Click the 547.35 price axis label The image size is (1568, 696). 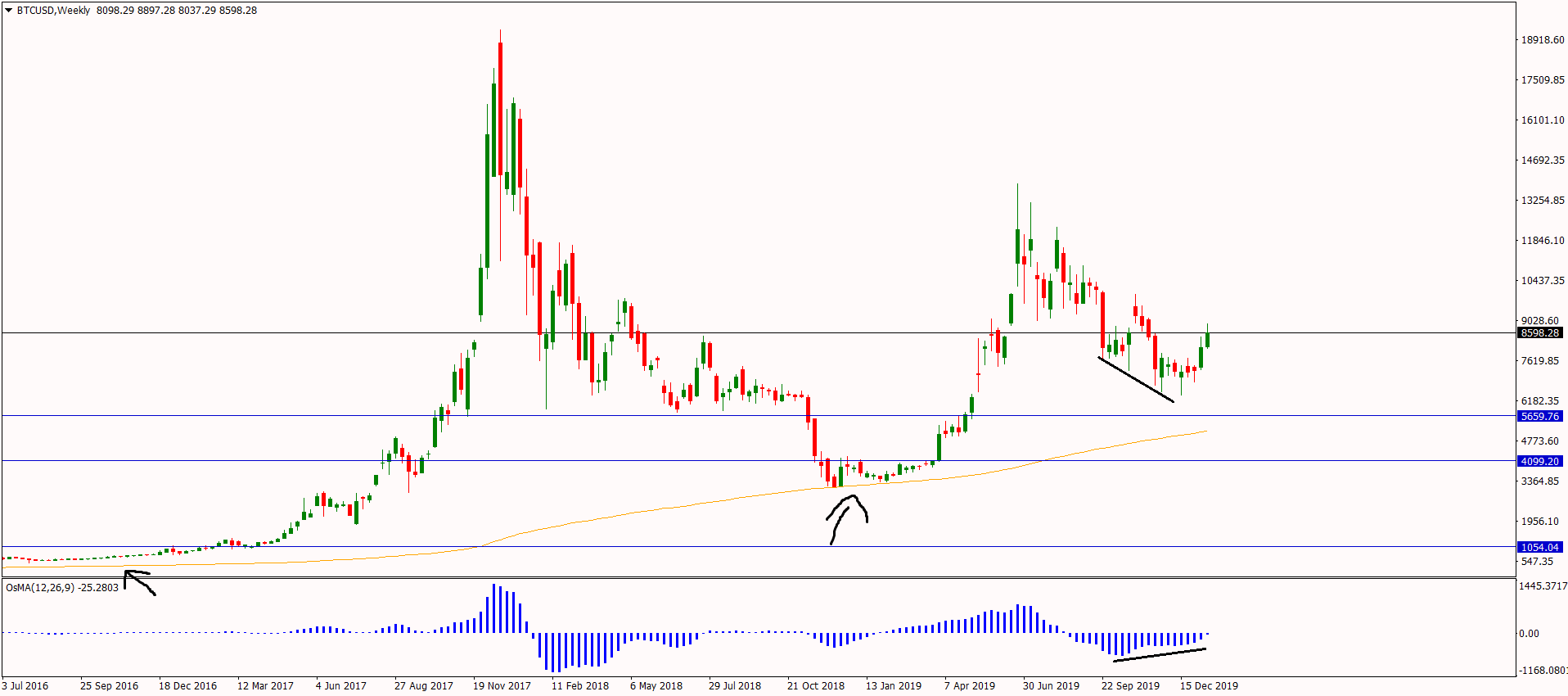[x=1537, y=561]
